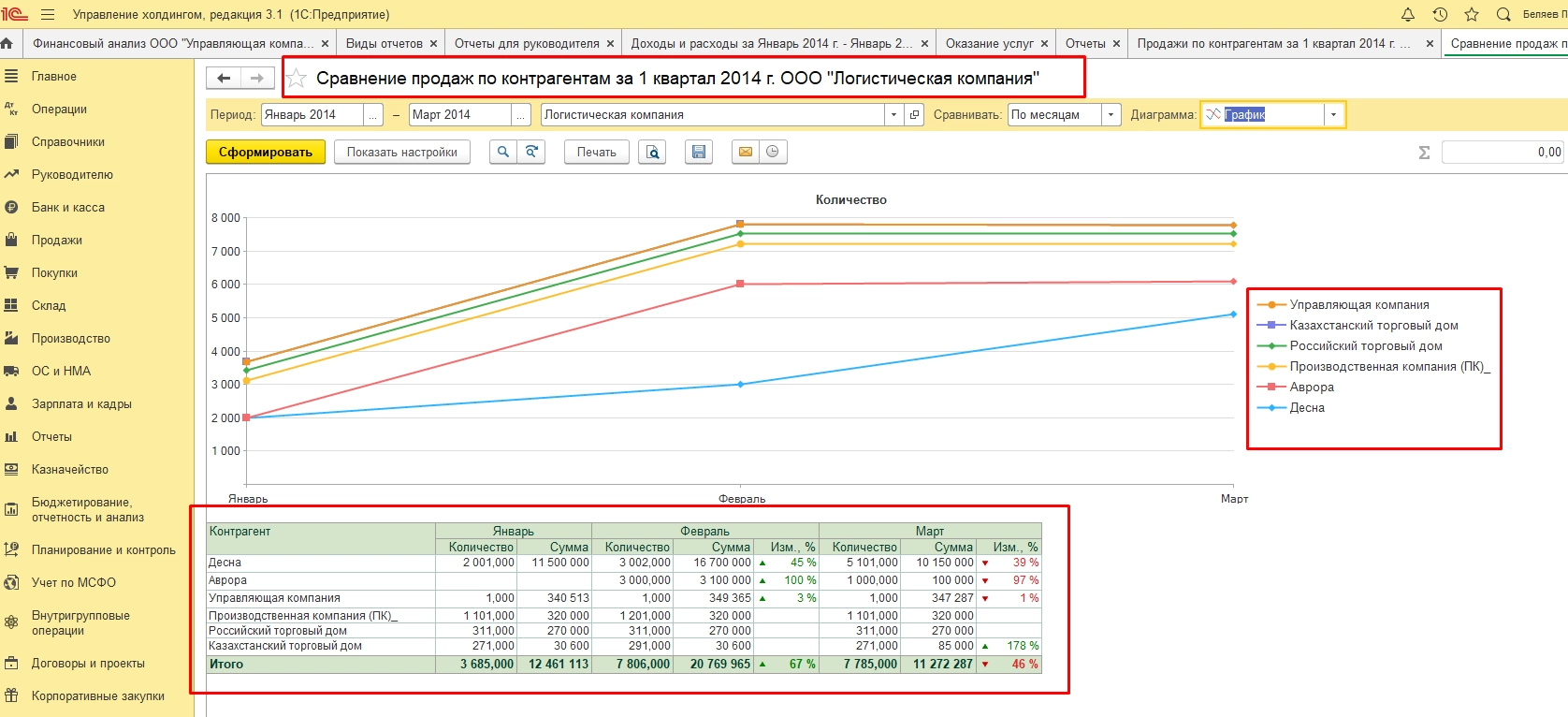Open Казначейство section in sidebar
Screen dimensions: 1568x717
point(70,470)
